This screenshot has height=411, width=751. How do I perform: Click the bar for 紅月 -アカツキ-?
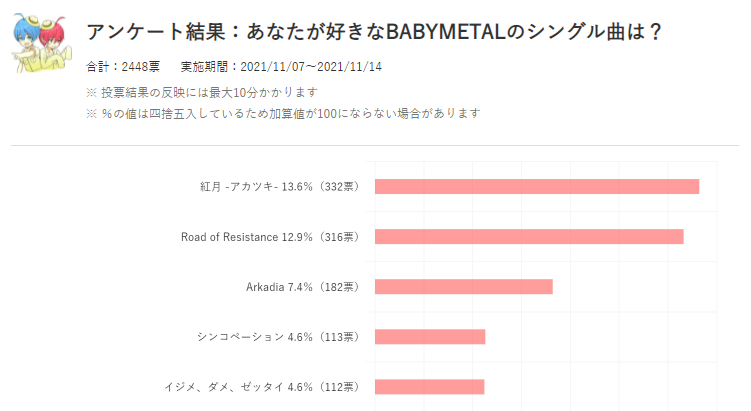536,187
